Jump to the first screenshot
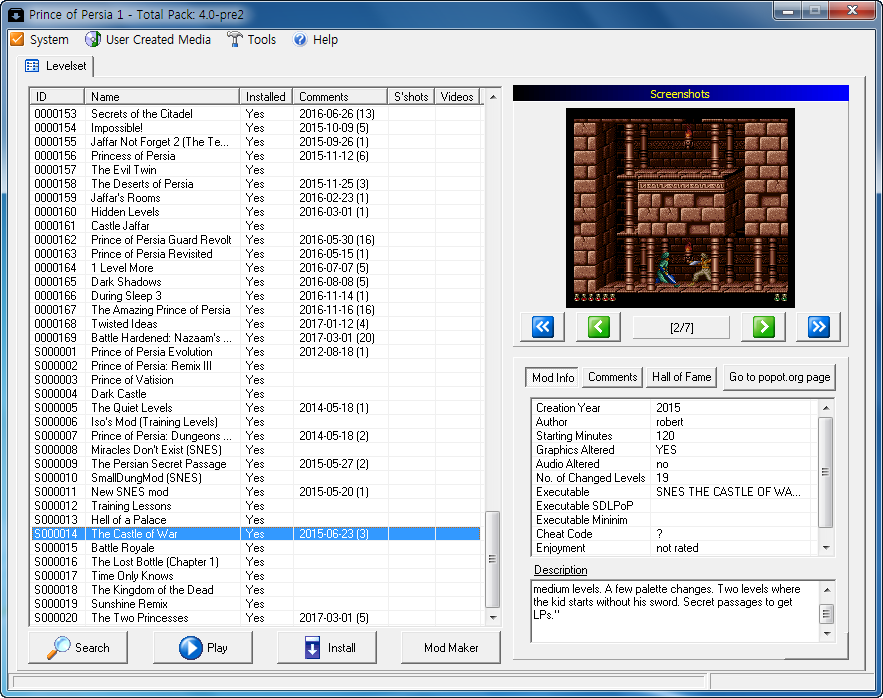This screenshot has height=698, width=883. tap(542, 327)
